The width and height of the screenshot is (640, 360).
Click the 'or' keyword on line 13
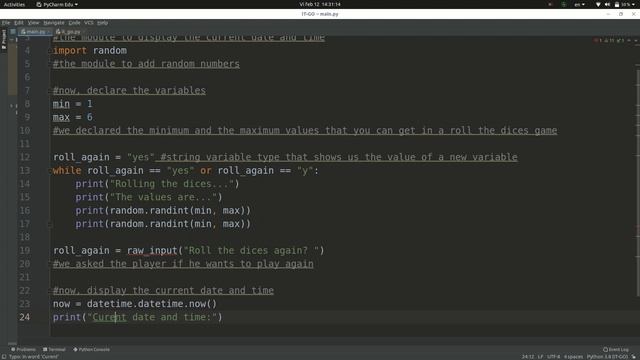[206, 171]
